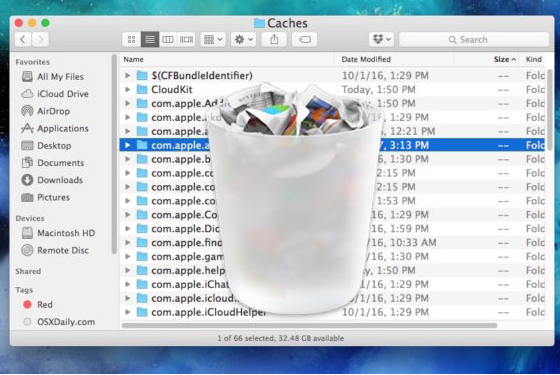This screenshot has width=560, height=375.
Task: Open Pictures in sidebar
Action: (x=45, y=197)
